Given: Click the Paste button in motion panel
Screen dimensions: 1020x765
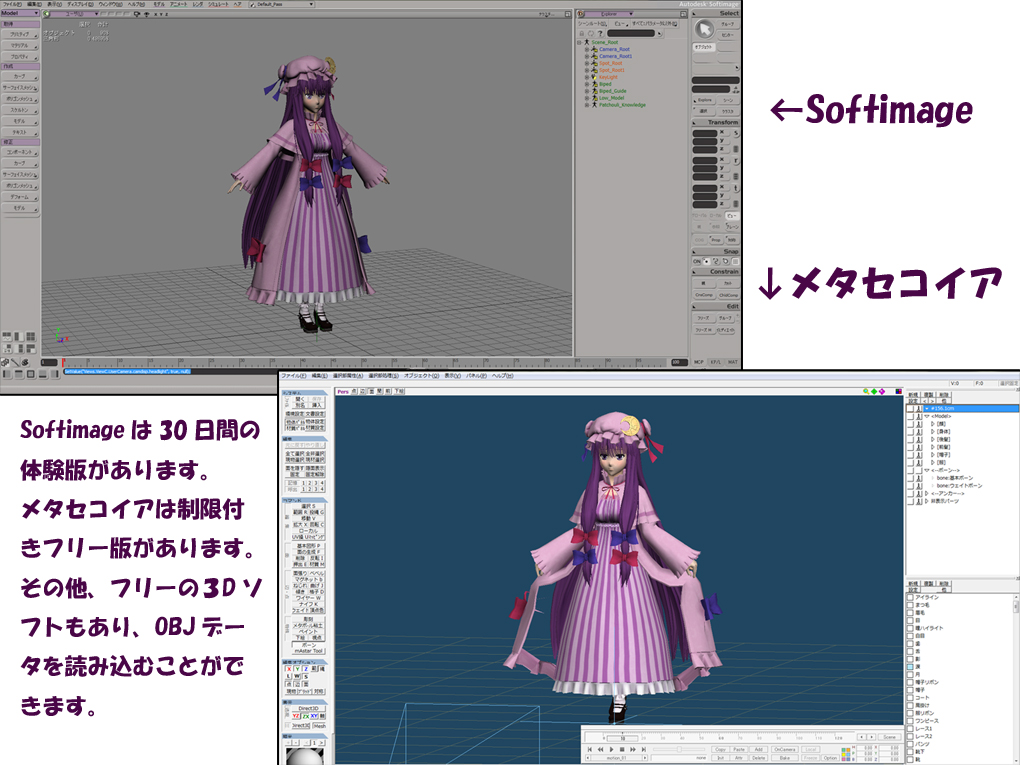Looking at the screenshot, I should pyautogui.click(x=739, y=749).
